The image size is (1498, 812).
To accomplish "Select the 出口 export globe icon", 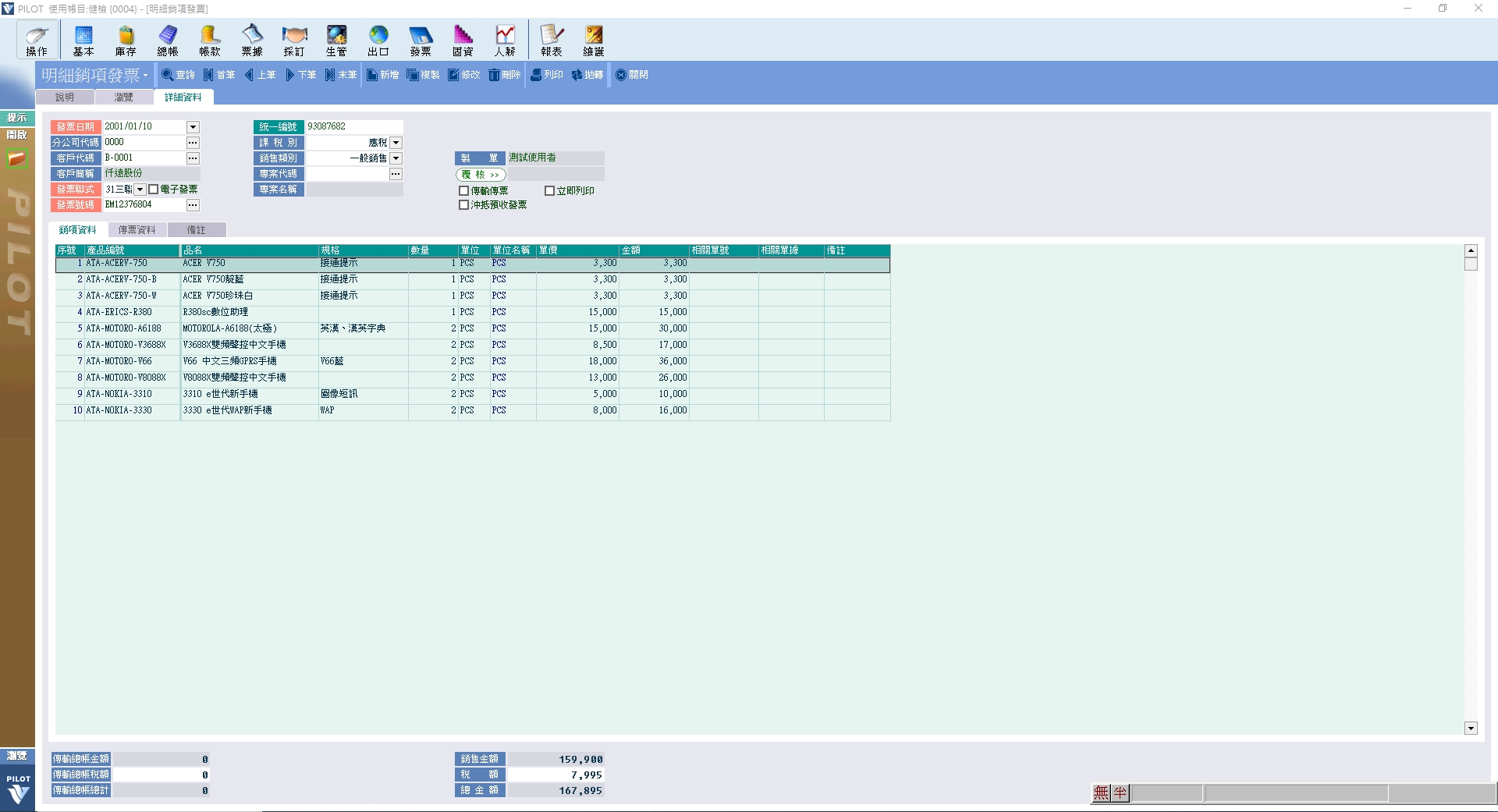I will [378, 40].
